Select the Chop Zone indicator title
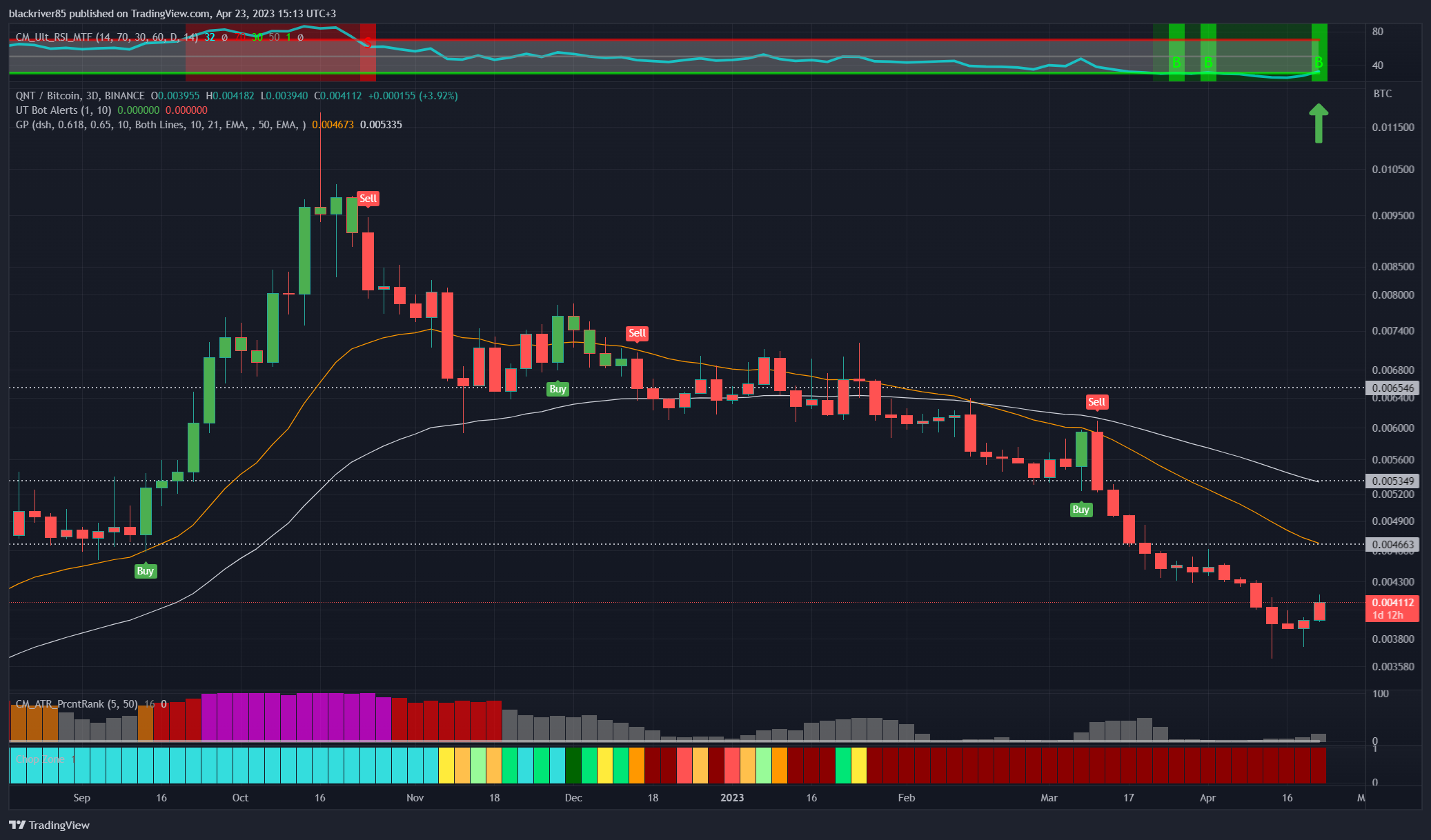The width and height of the screenshot is (1431, 840). tap(40, 759)
